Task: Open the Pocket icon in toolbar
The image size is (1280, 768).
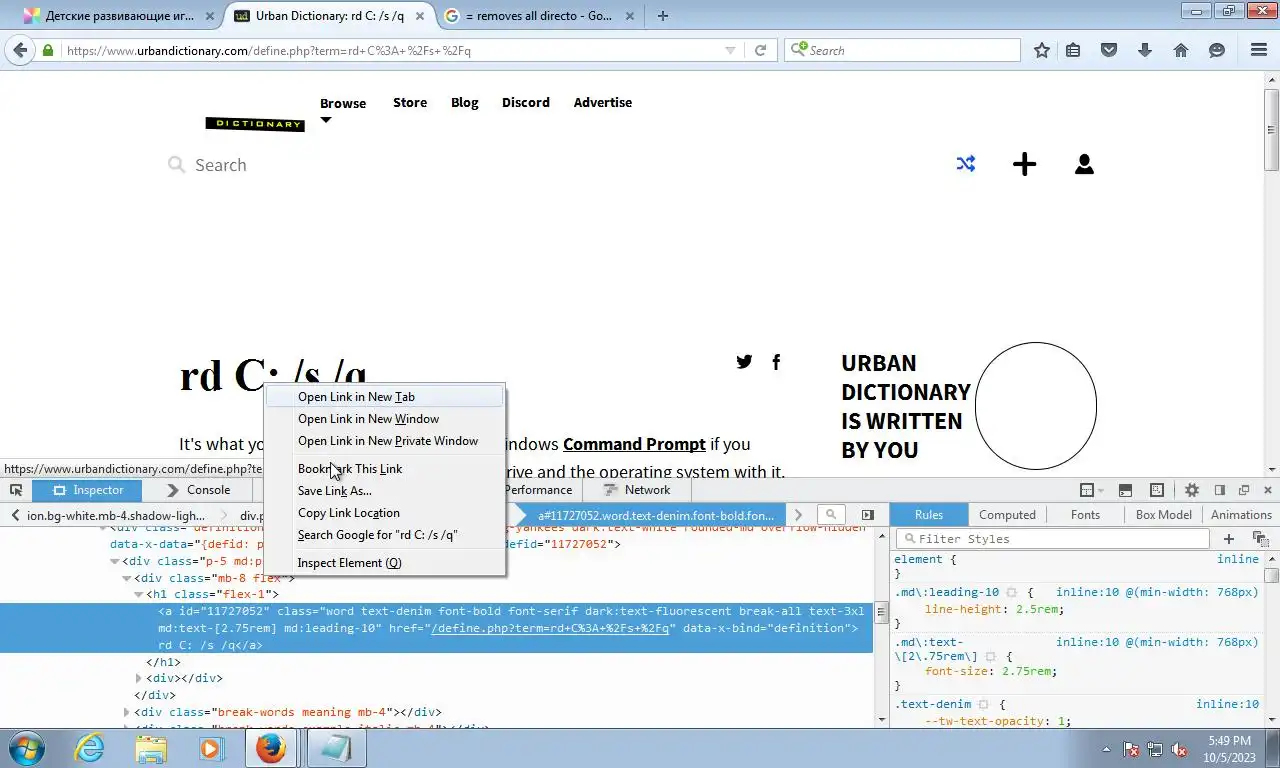Action: [x=1109, y=50]
